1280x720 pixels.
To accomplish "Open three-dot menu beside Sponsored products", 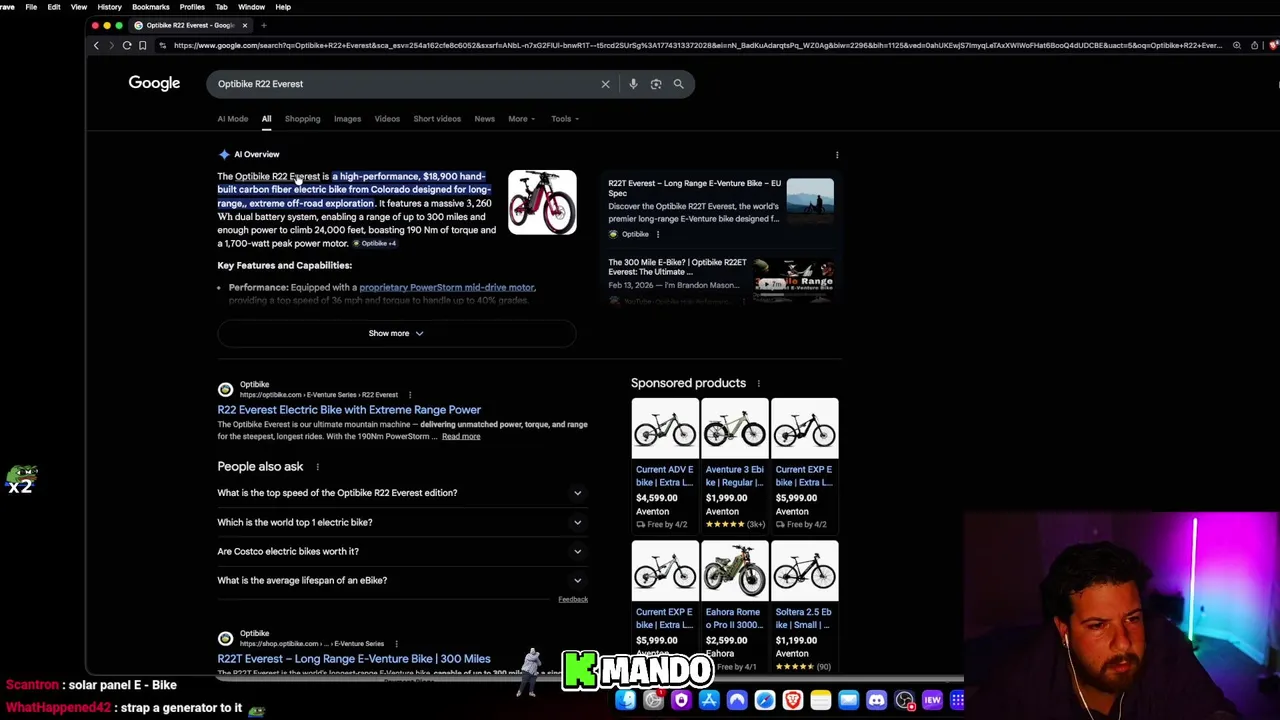I will coord(758,383).
